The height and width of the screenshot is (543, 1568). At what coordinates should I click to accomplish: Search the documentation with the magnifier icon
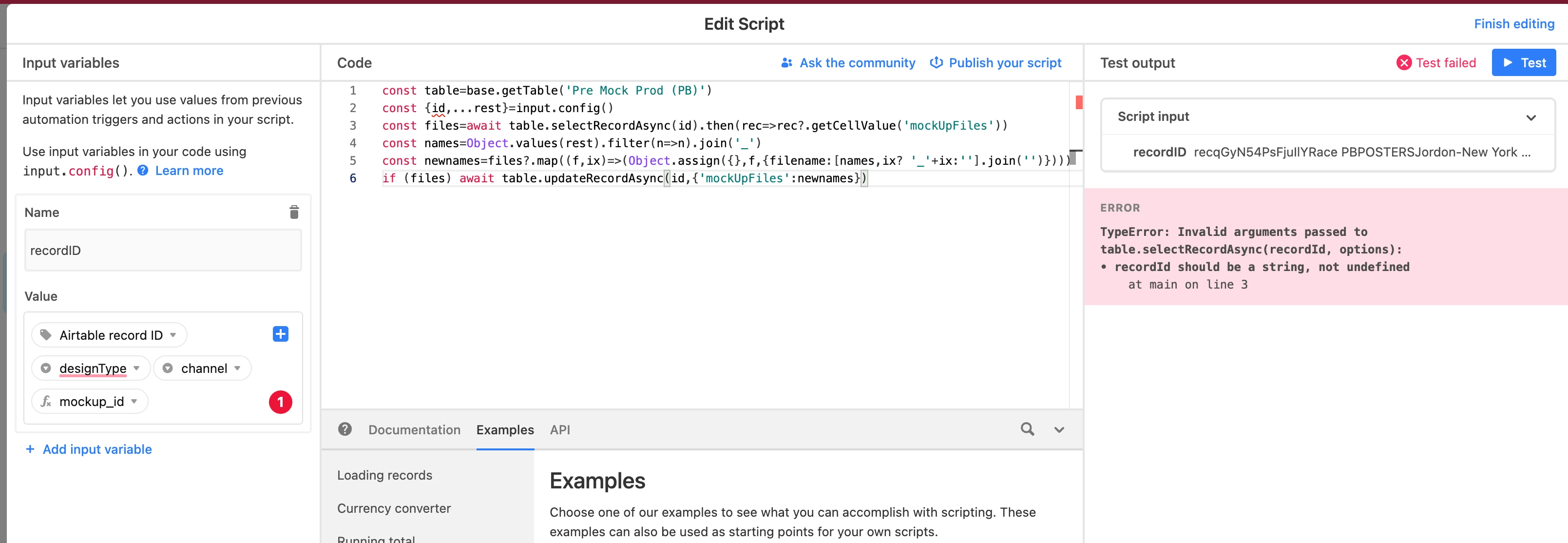pyautogui.click(x=1027, y=429)
